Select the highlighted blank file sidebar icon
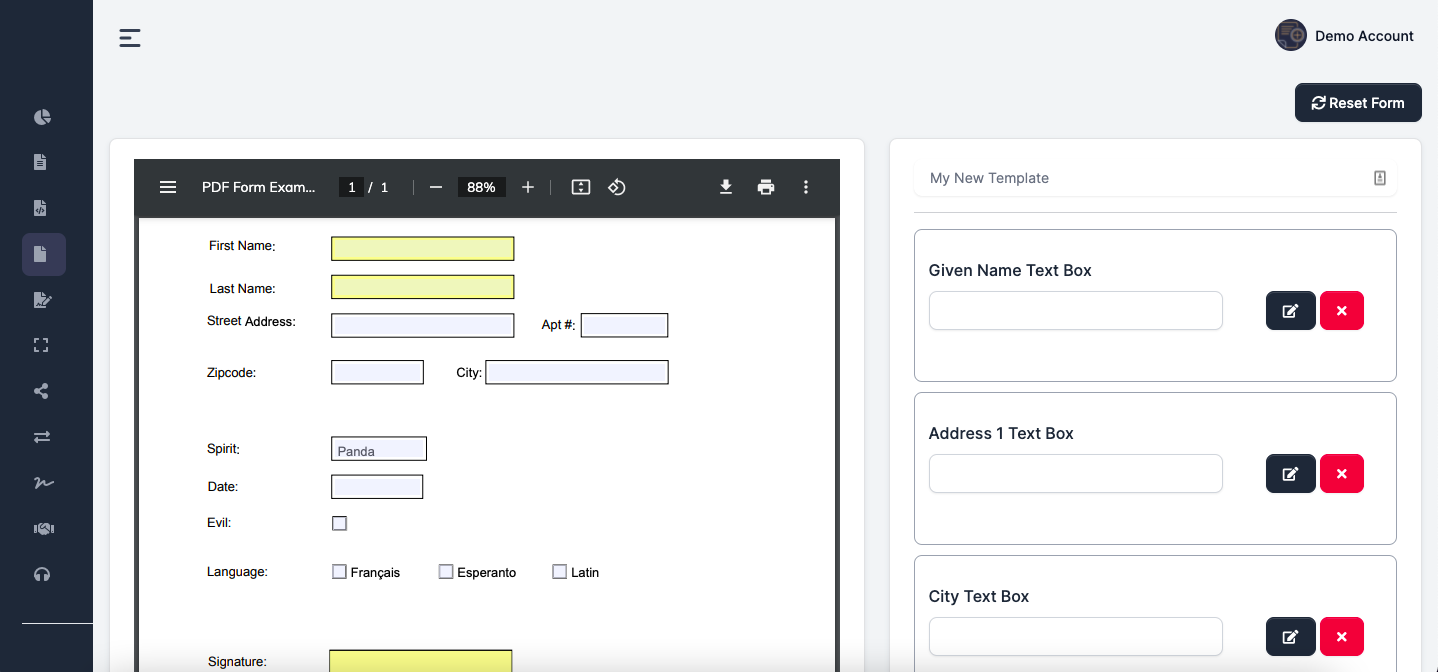 pos(44,254)
